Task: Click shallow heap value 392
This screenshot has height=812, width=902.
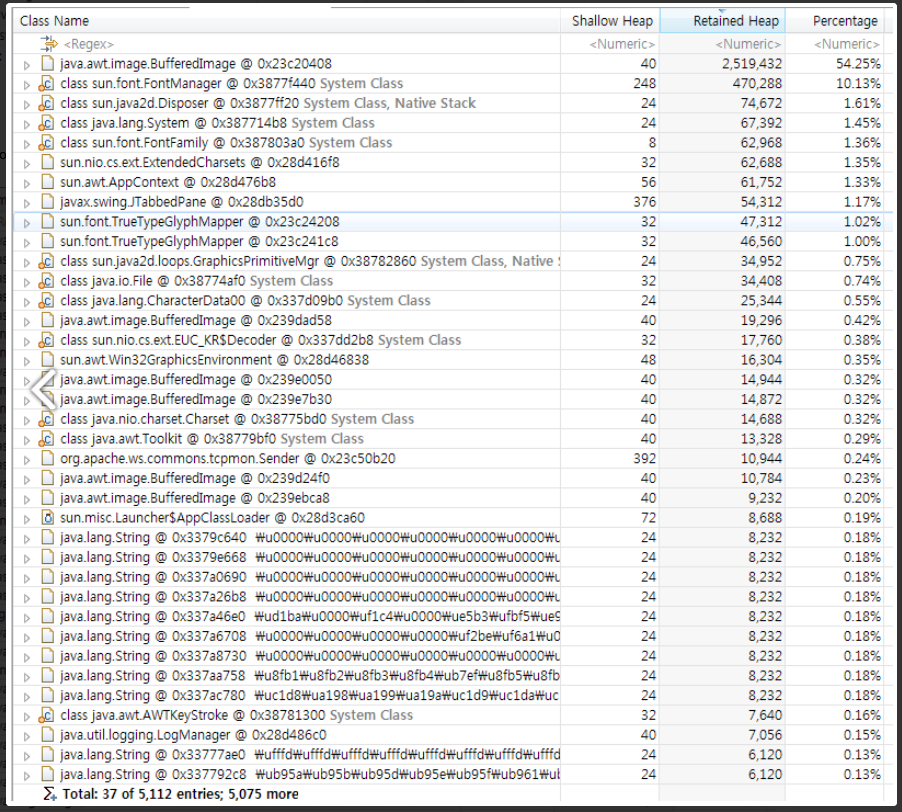Action: pyautogui.click(x=644, y=458)
